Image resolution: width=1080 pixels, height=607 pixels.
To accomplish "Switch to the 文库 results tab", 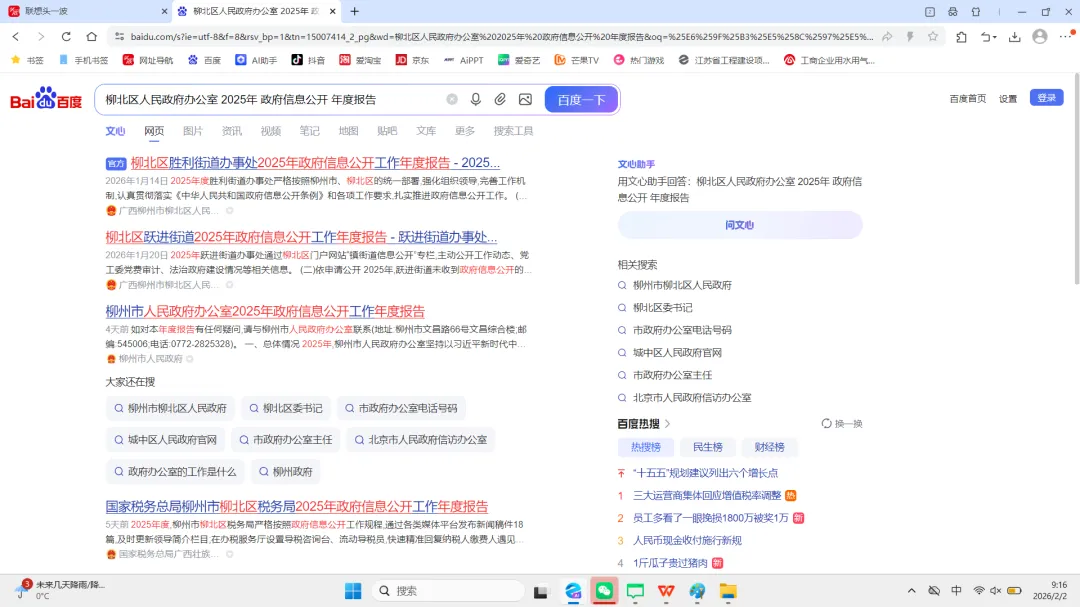I will (426, 131).
